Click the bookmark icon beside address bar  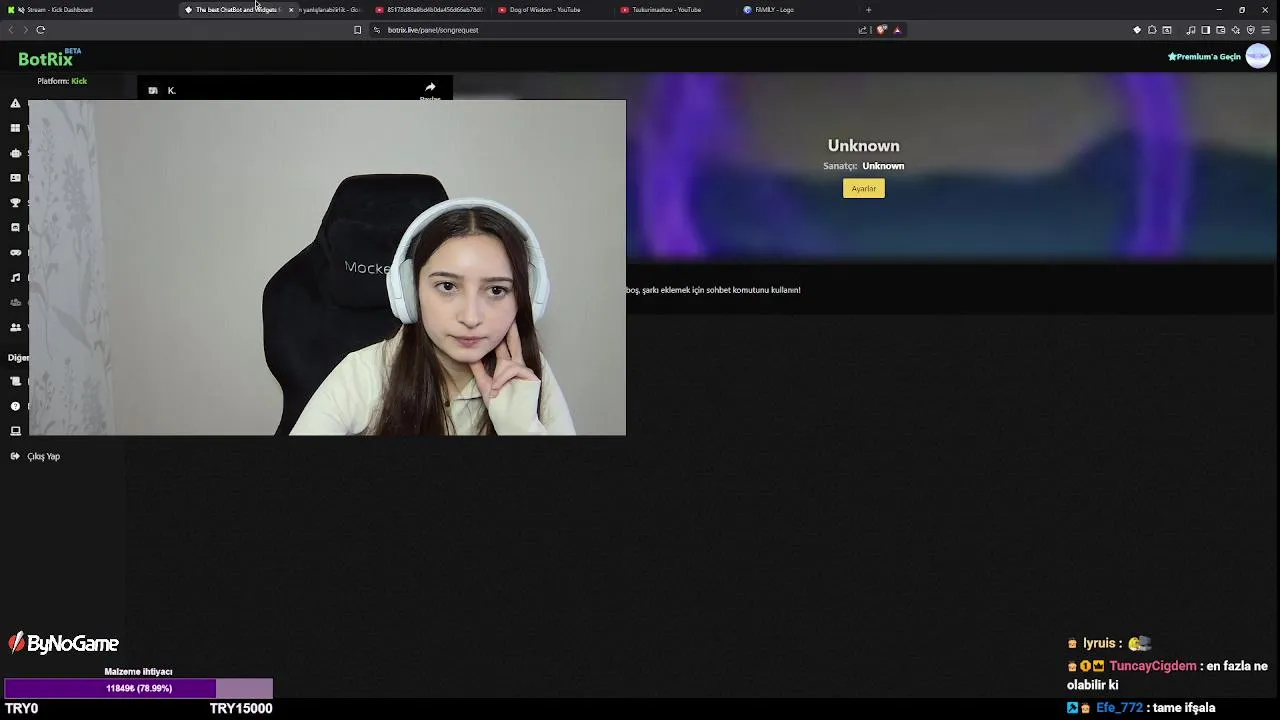pyautogui.click(x=357, y=30)
